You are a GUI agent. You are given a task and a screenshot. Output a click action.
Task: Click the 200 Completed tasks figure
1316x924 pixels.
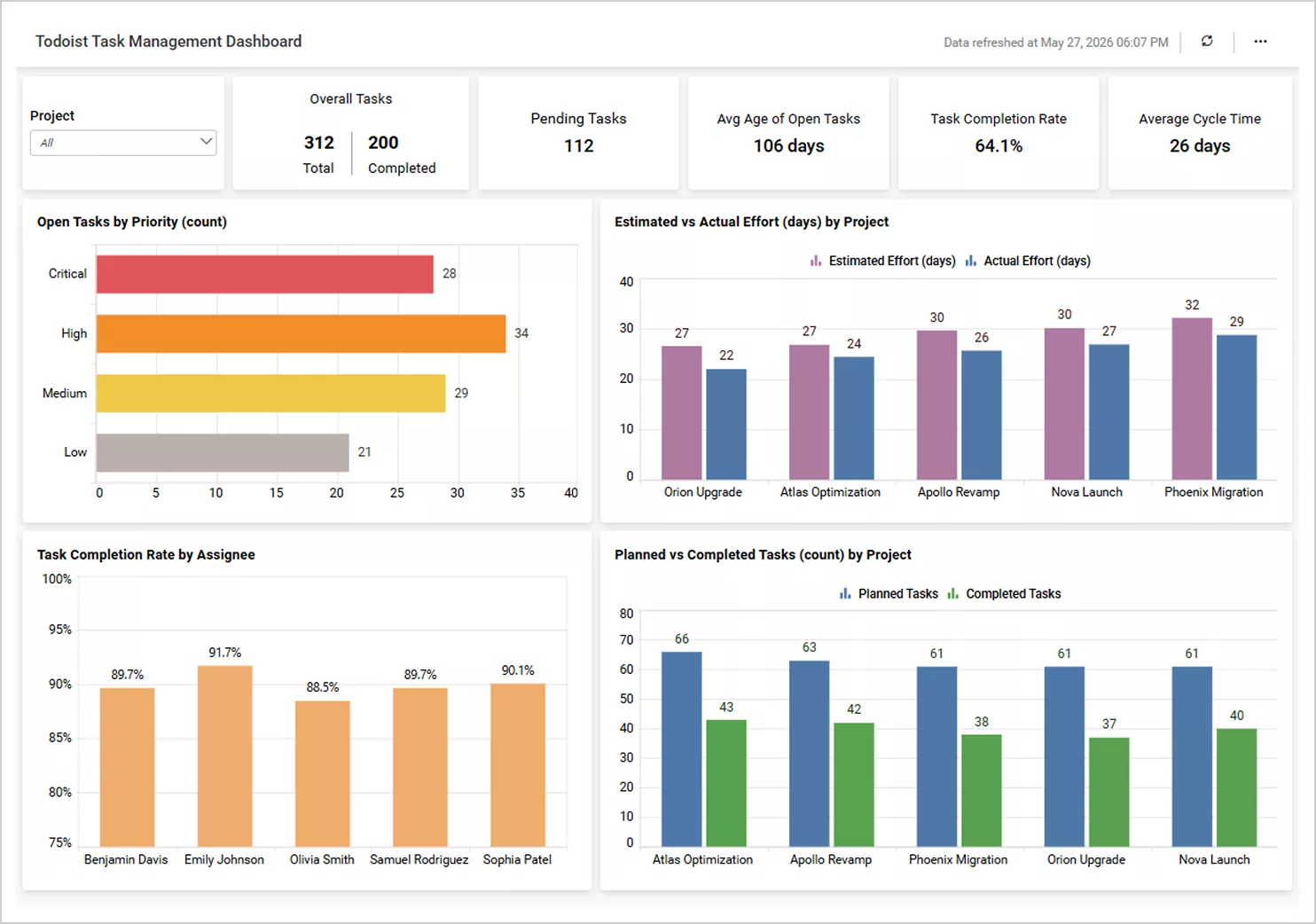[x=383, y=143]
